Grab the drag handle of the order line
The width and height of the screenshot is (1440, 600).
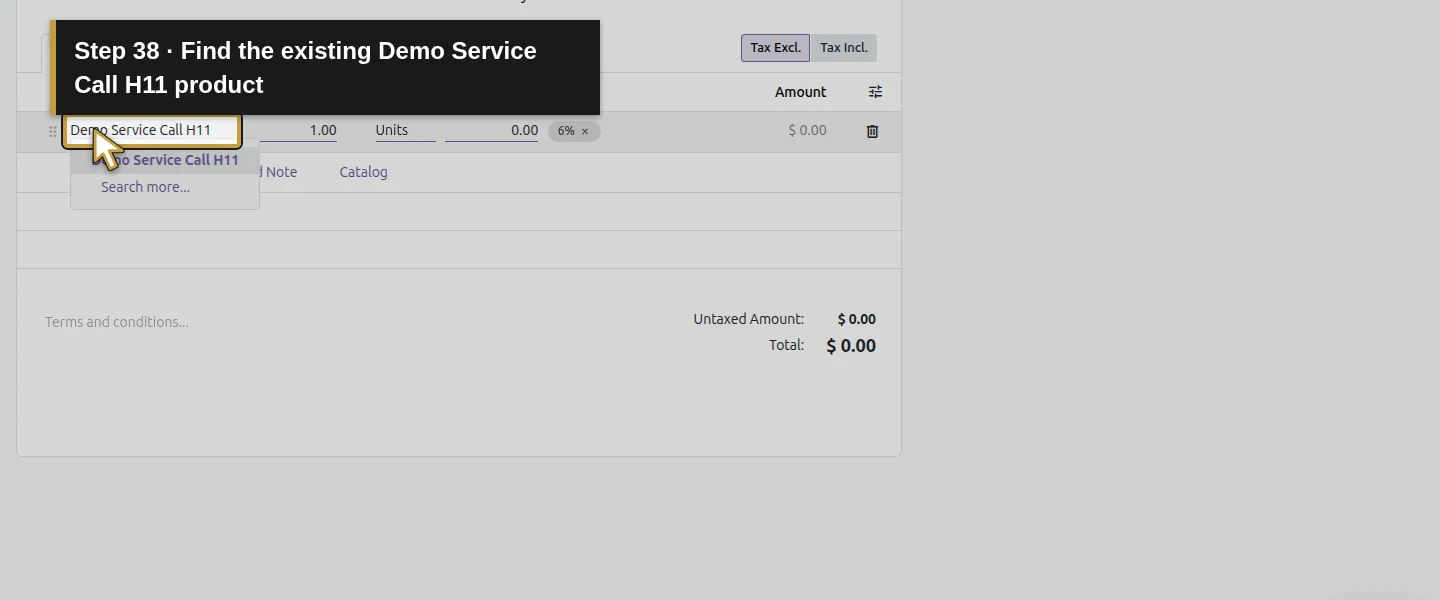[x=53, y=131]
